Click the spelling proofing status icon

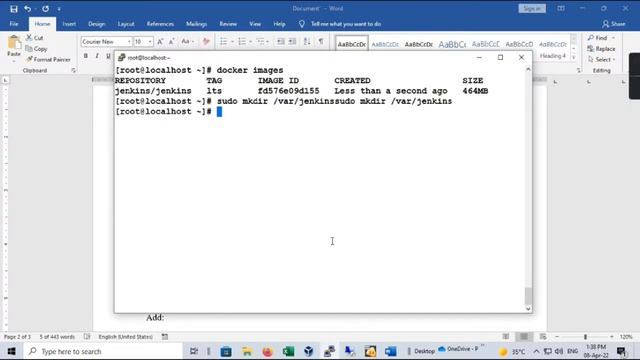(x=87, y=336)
